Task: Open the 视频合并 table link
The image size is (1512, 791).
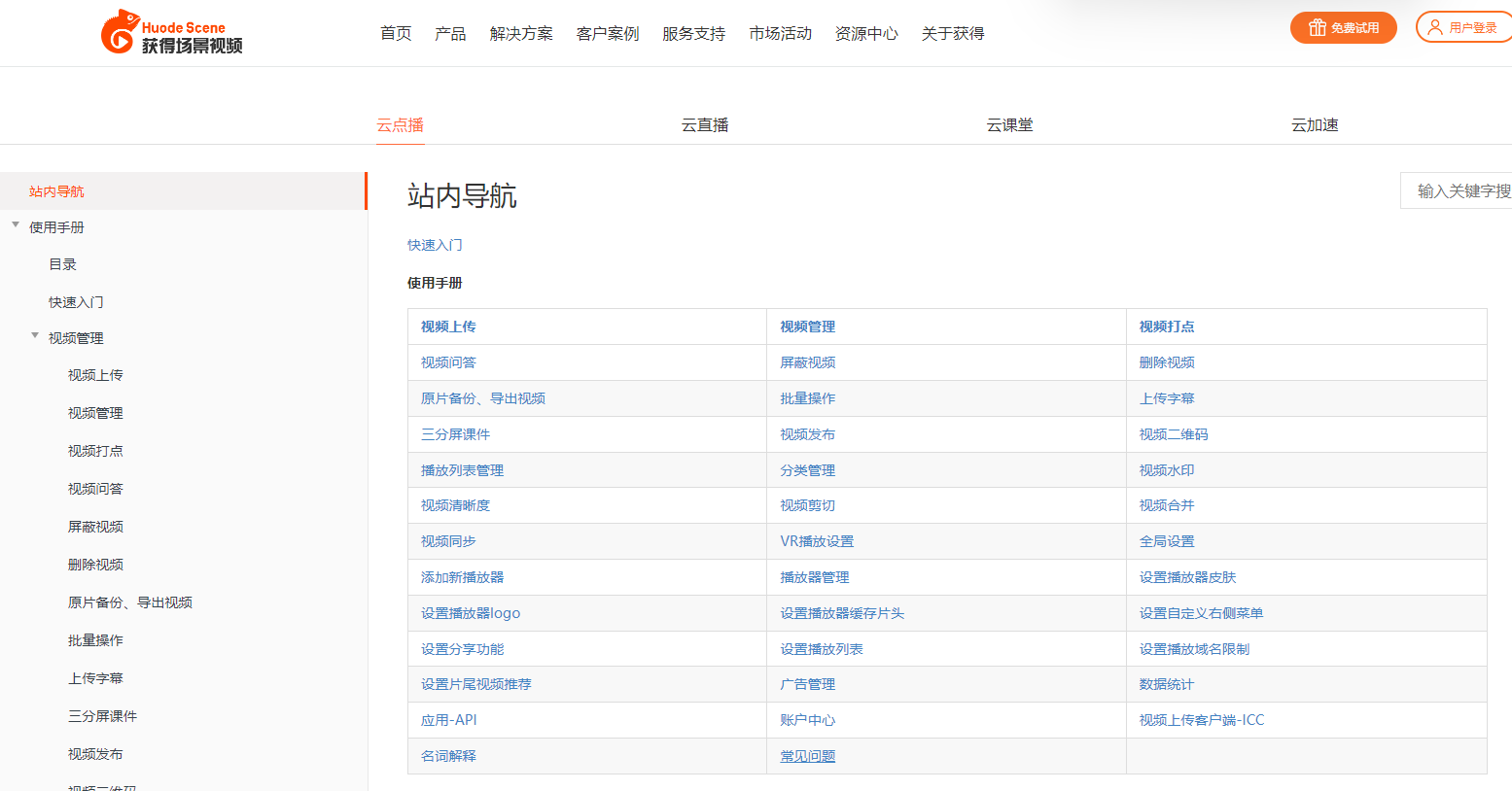Action: point(1167,505)
